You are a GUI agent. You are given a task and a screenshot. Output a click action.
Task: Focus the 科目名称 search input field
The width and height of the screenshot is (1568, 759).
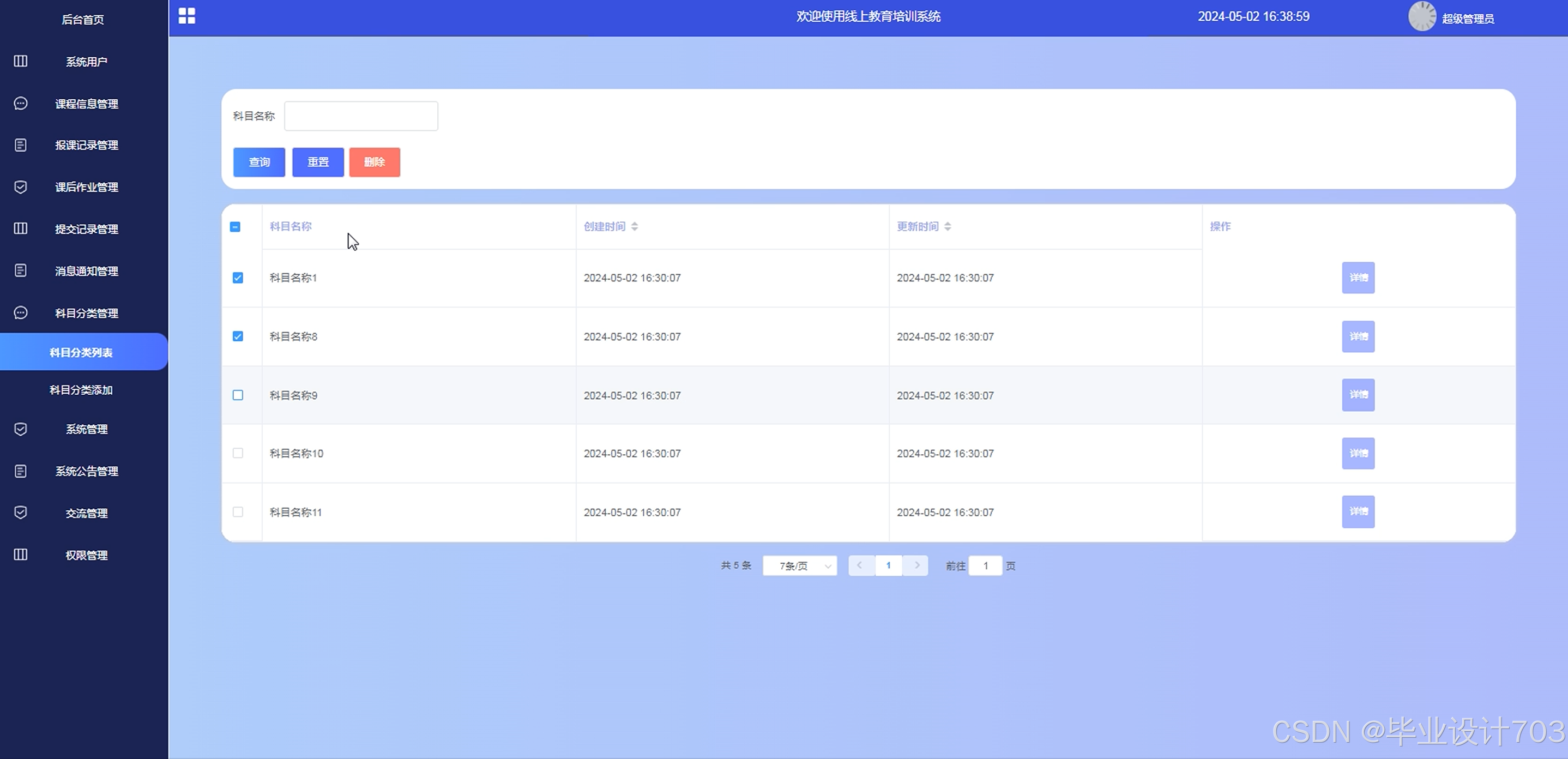(361, 116)
